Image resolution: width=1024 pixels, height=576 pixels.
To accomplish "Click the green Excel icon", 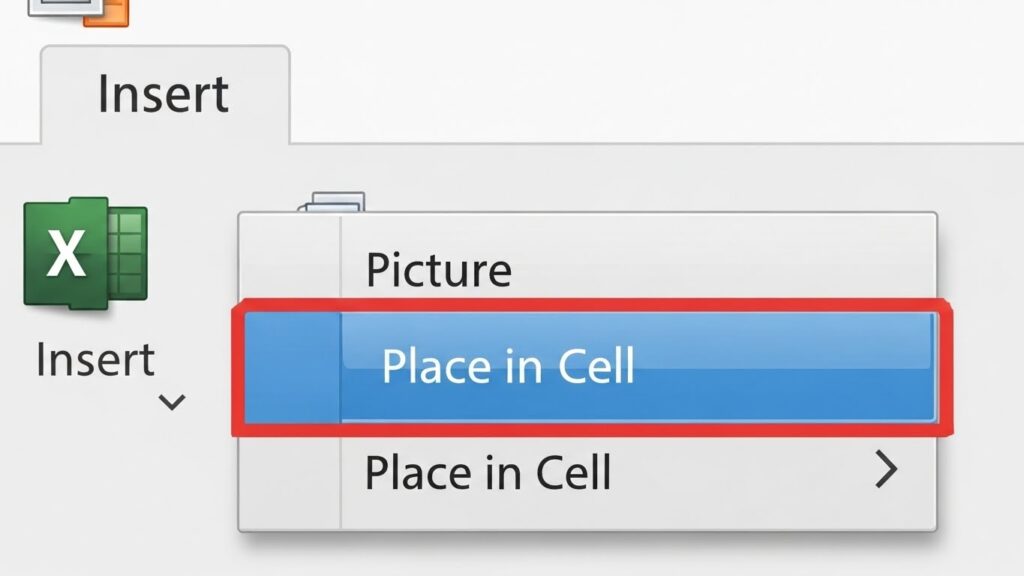I will [85, 254].
